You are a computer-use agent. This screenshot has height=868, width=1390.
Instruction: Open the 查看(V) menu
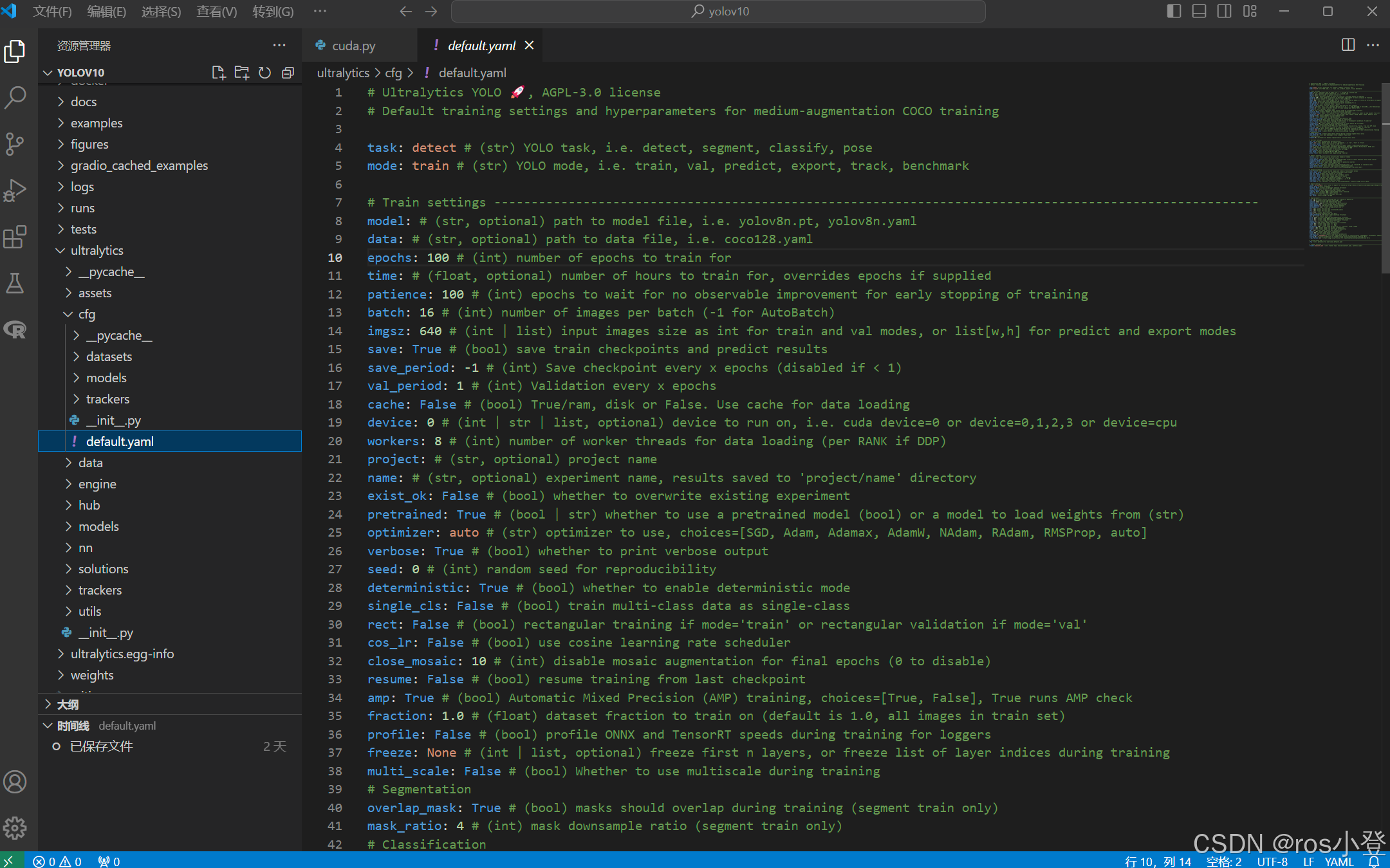(x=216, y=12)
